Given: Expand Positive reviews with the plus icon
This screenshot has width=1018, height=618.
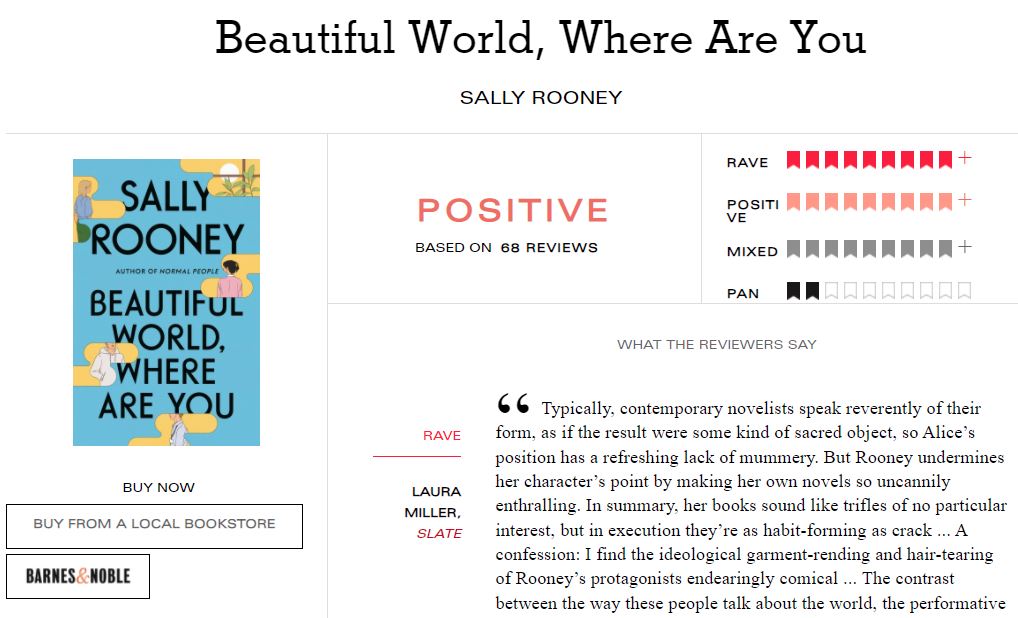Looking at the screenshot, I should click(965, 199).
